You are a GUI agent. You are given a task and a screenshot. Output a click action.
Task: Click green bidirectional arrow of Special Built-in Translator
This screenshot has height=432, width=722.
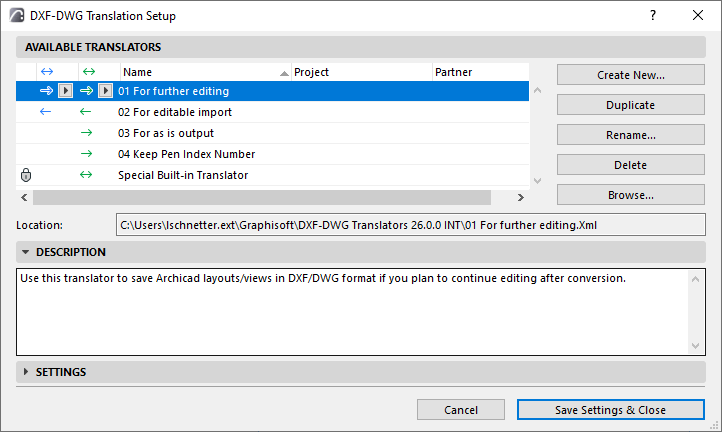[x=86, y=175]
